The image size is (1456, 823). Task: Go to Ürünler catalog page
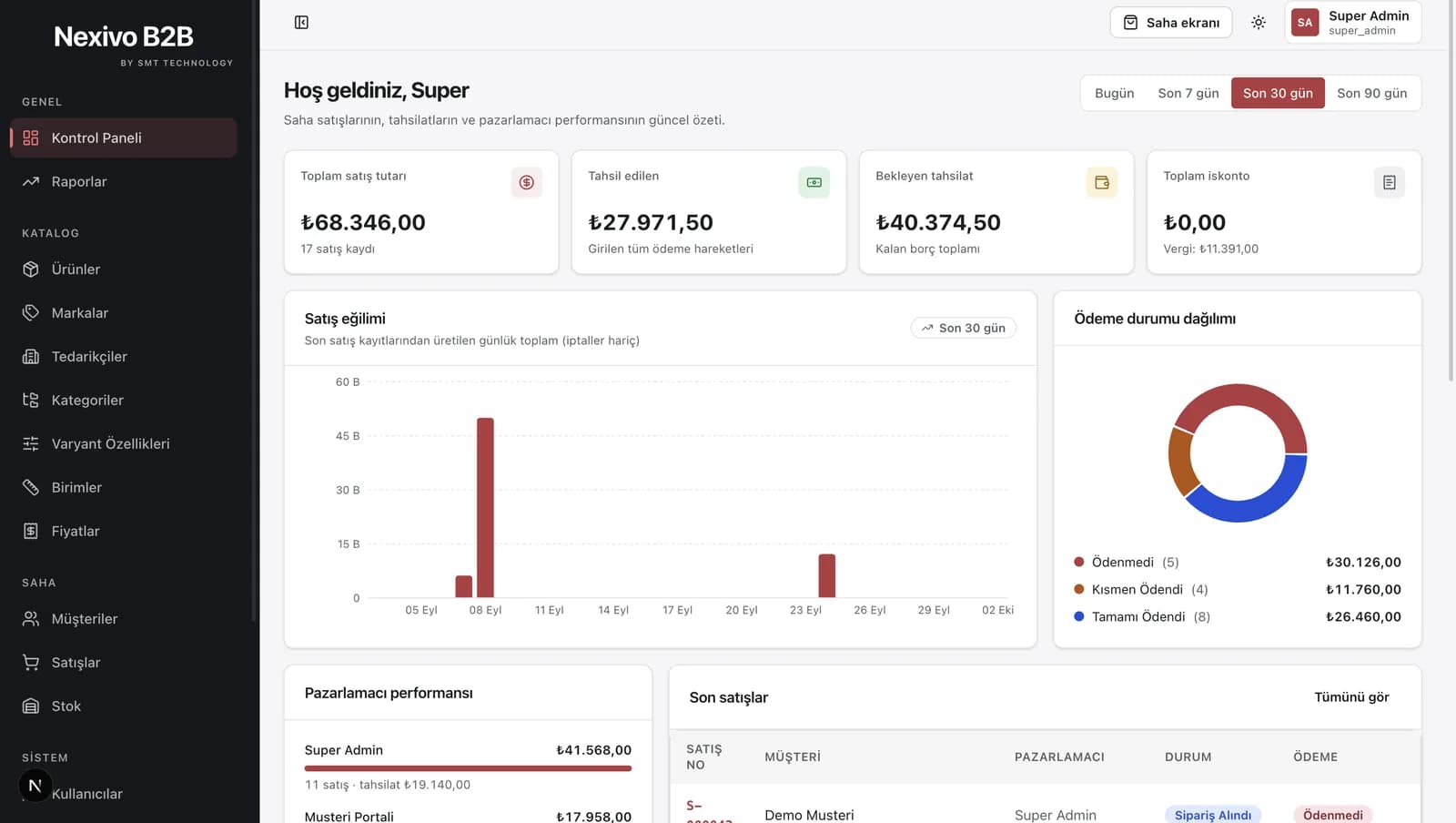point(124,269)
